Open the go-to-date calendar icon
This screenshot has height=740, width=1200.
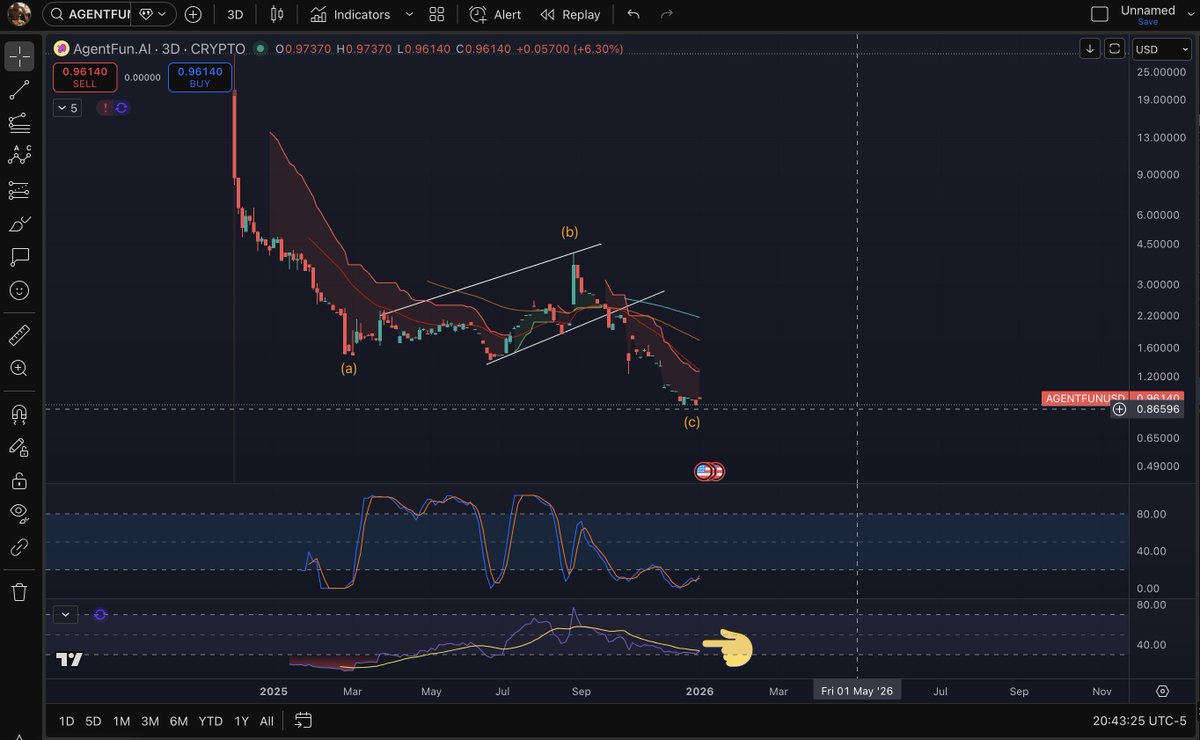[x=304, y=720]
